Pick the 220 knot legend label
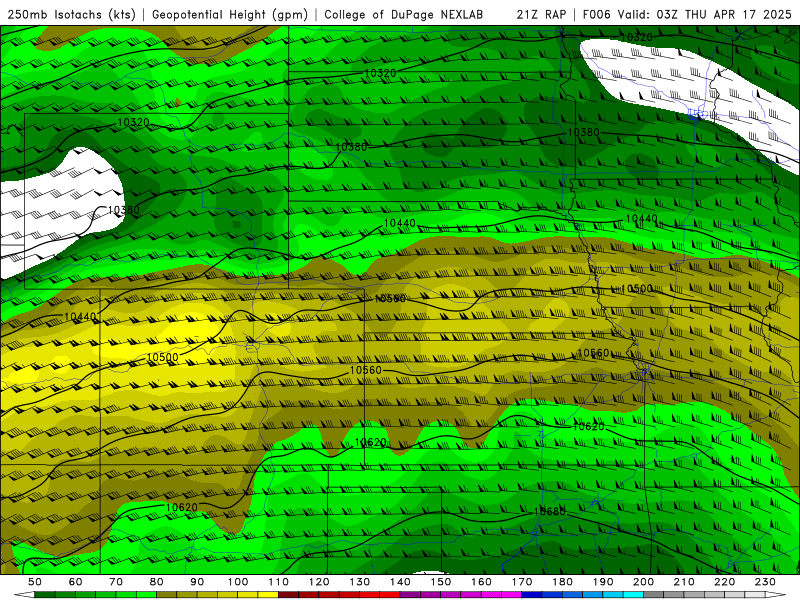 click(724, 582)
